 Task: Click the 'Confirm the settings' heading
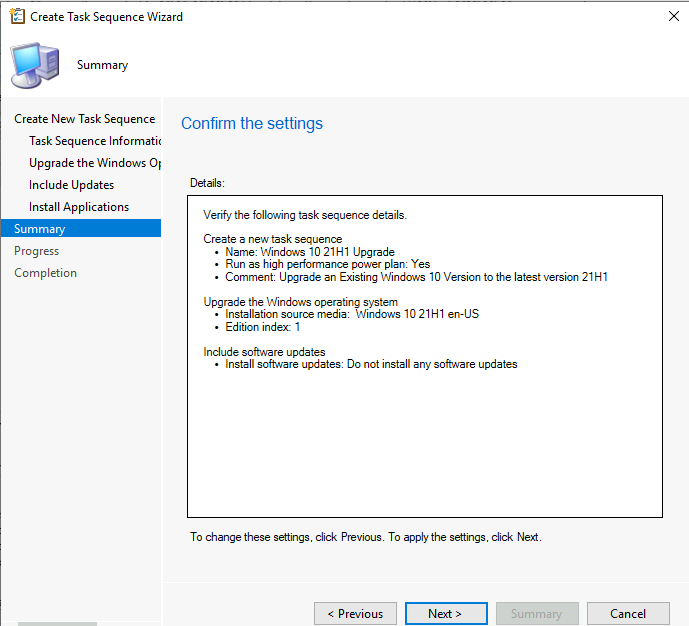click(x=252, y=123)
